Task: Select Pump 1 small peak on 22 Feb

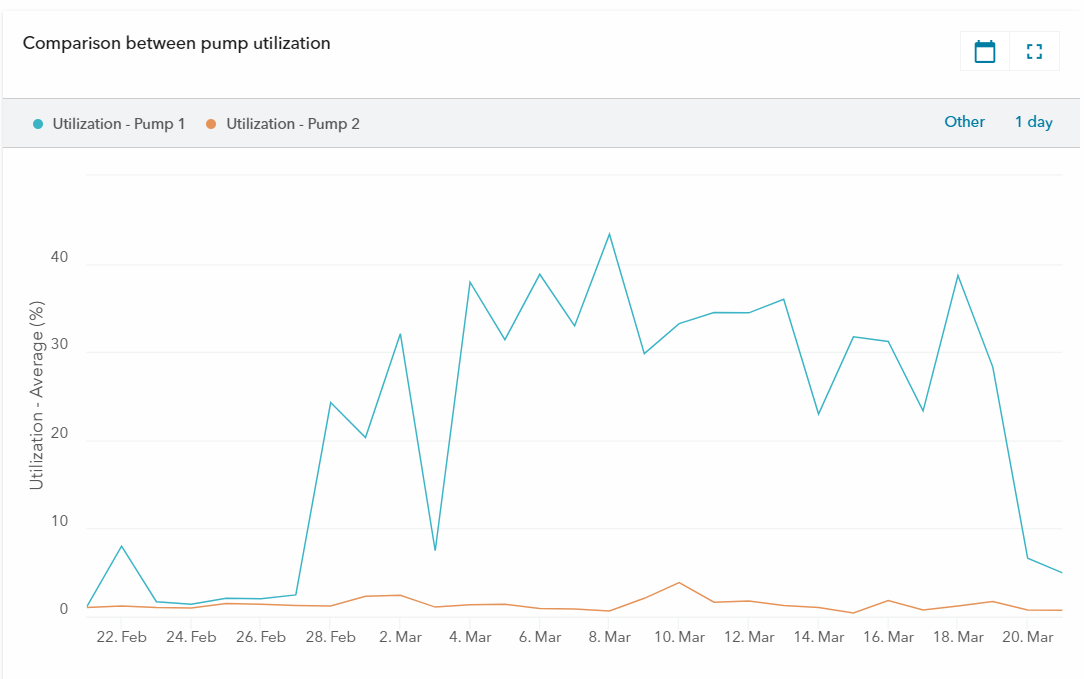Action: point(121,546)
